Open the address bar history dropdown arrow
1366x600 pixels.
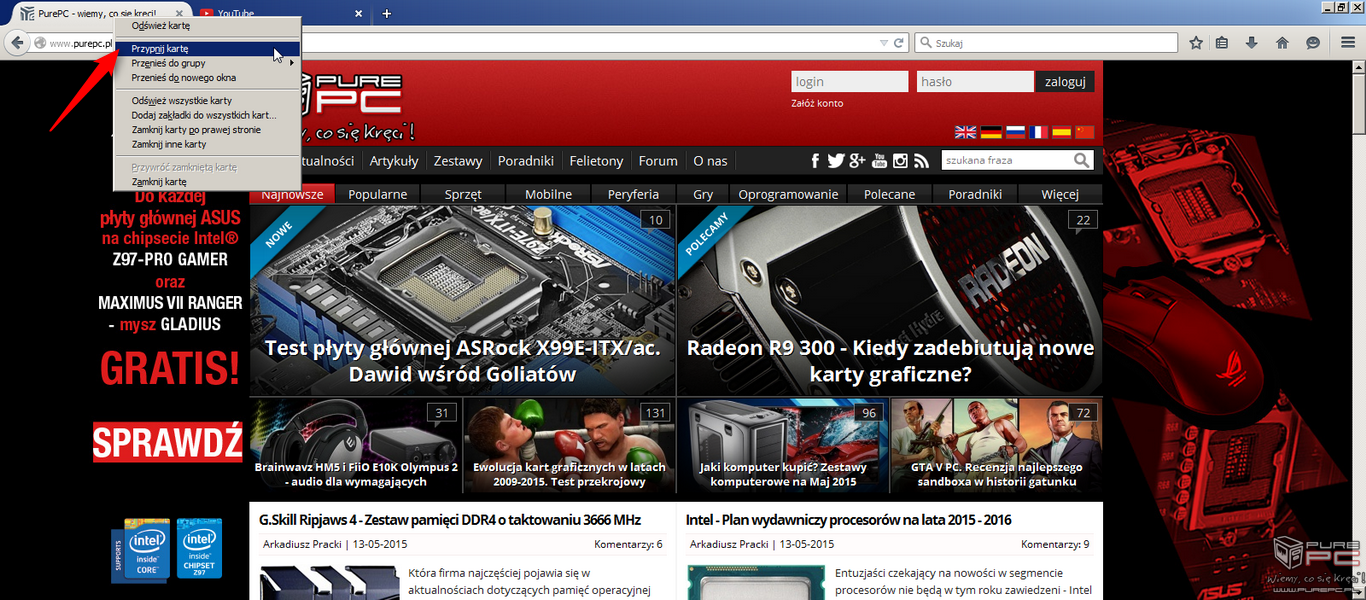tap(883, 43)
